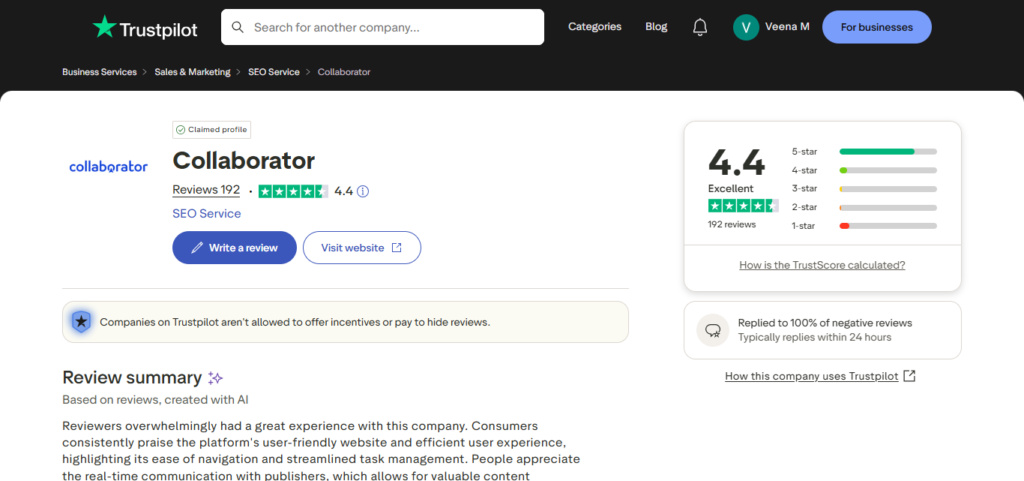Image resolution: width=1024 pixels, height=481 pixels.
Task: Click Based on reviews, created with AI
Action: tap(155, 399)
